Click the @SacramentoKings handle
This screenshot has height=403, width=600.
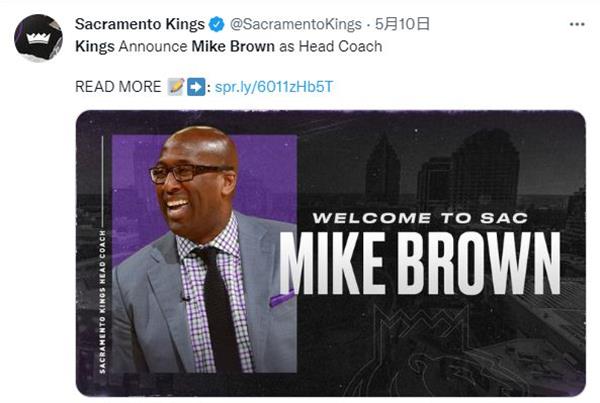(296, 24)
